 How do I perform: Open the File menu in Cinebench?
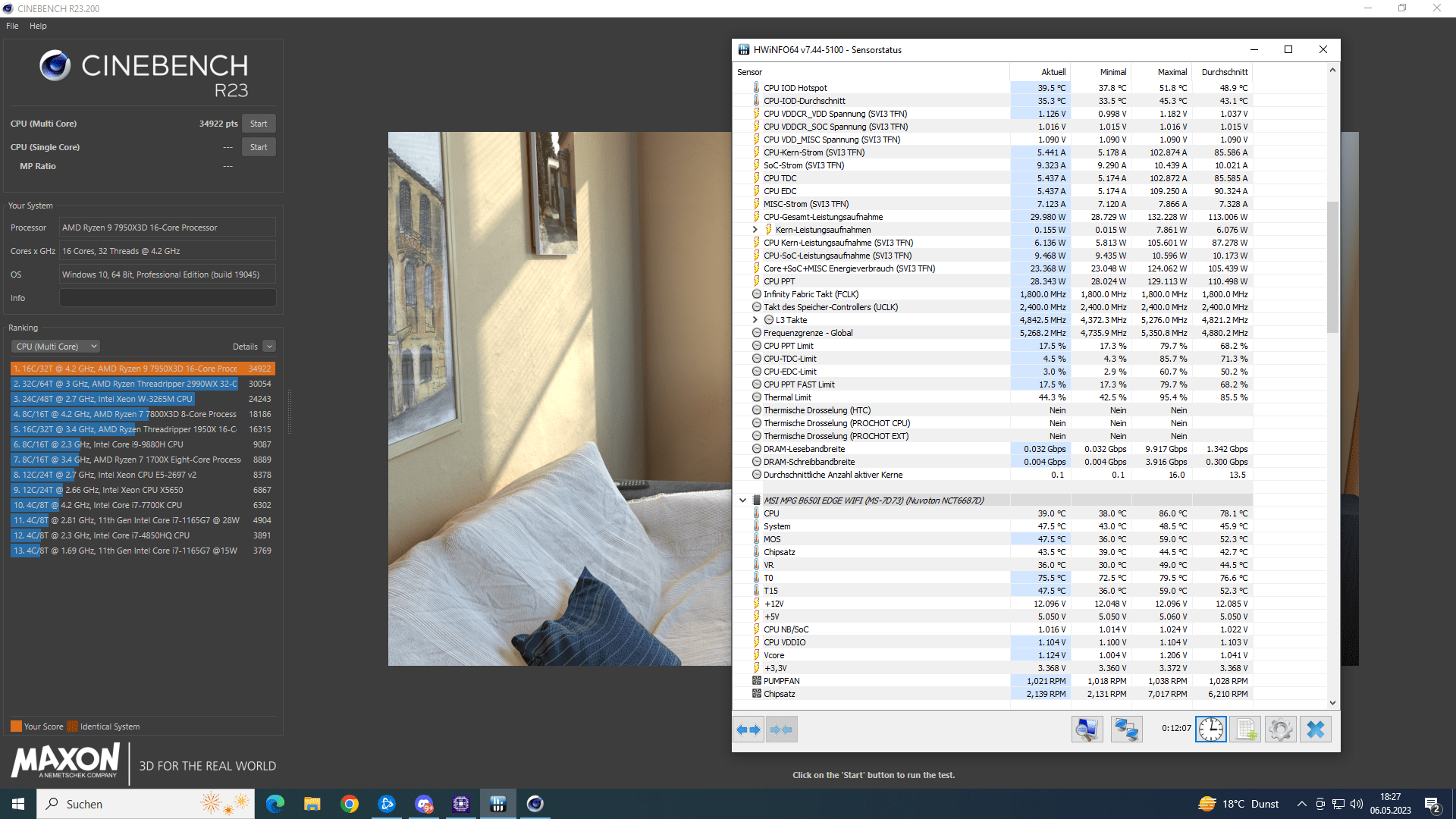coord(12,26)
